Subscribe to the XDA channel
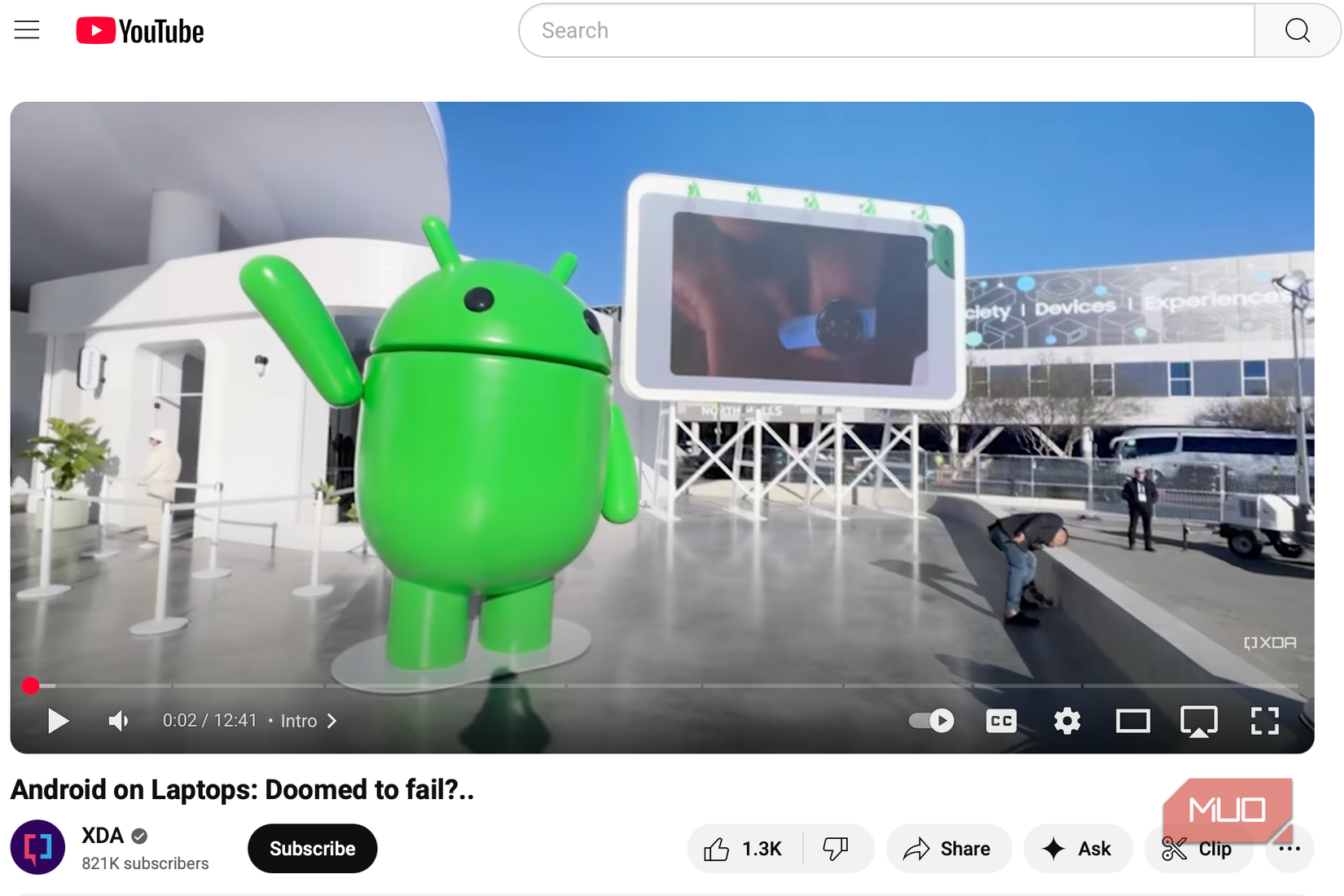 pos(313,849)
